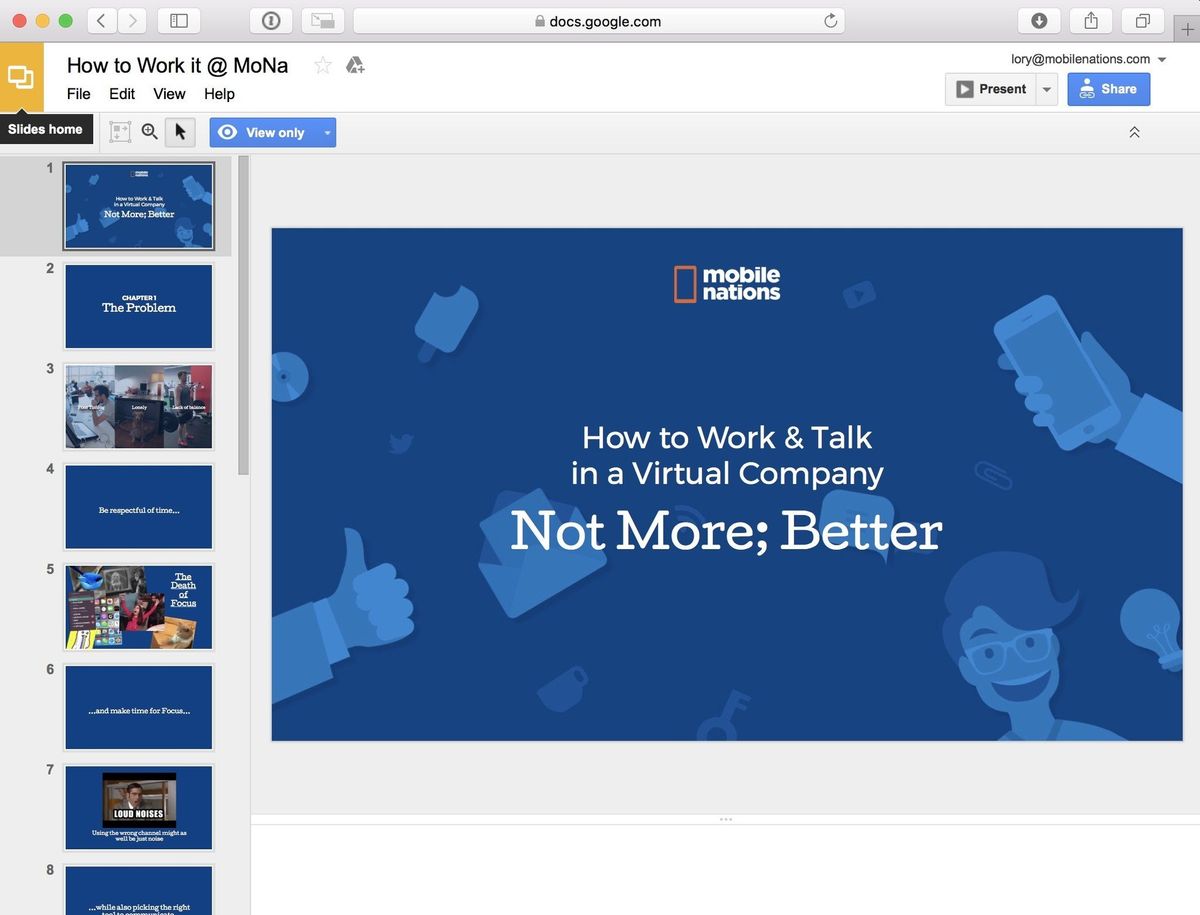Open the Edit menu
The width and height of the screenshot is (1200, 915).
[122, 94]
